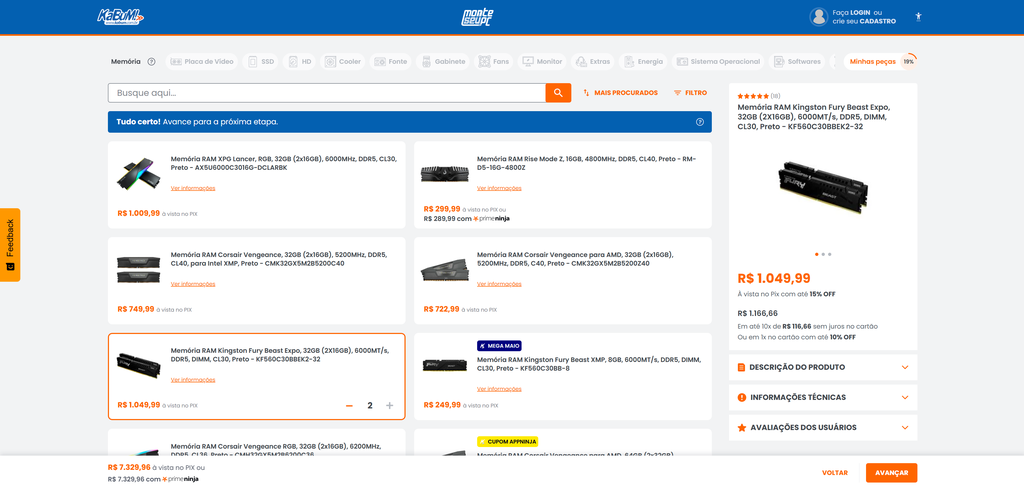This screenshot has height=489, width=1024.
Task: Go to the Monitor step
Action: coord(542,61)
